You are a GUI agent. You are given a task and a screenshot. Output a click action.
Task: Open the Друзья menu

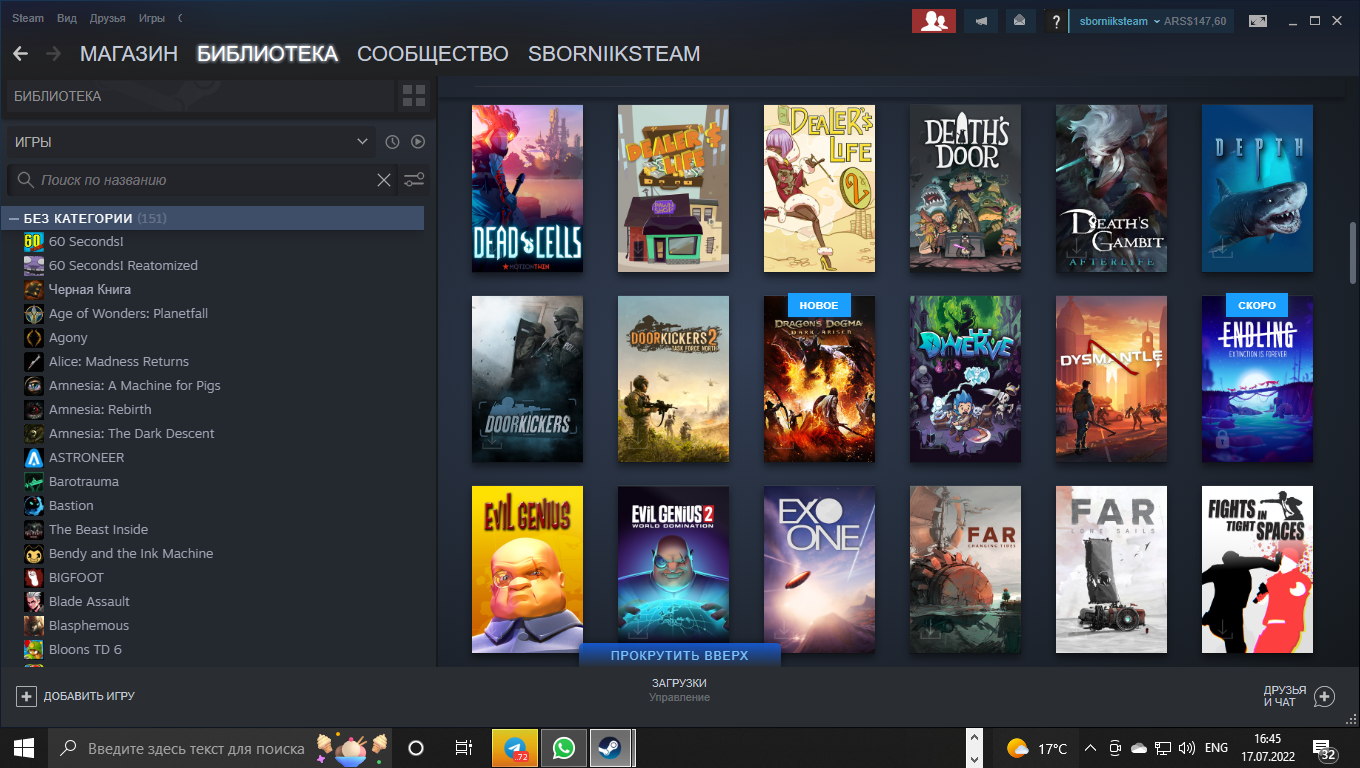[x=108, y=19]
